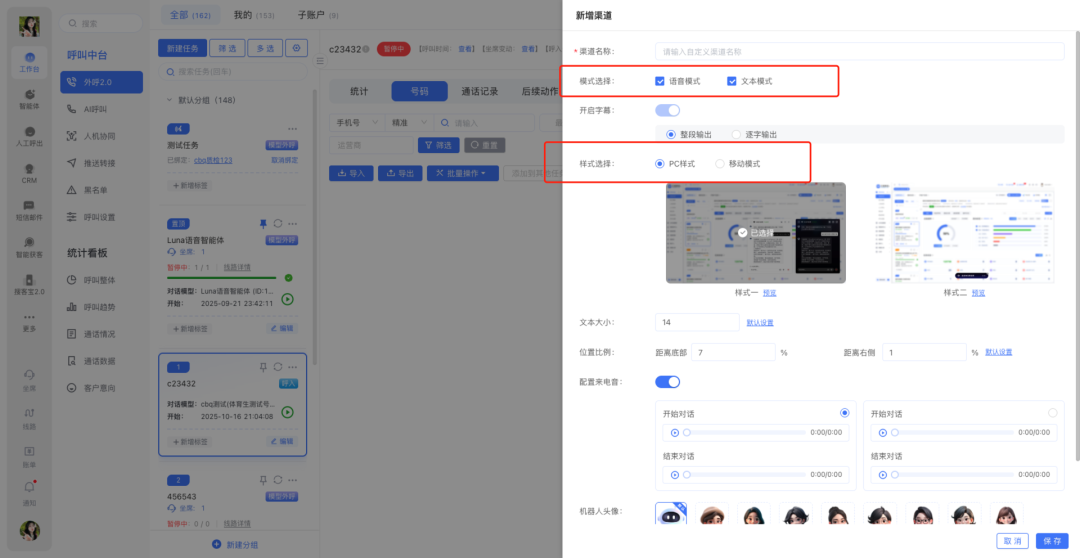This screenshot has height=558, width=1080.
Task: Click 默认设置 link next to 文本大小
Action: tap(760, 322)
